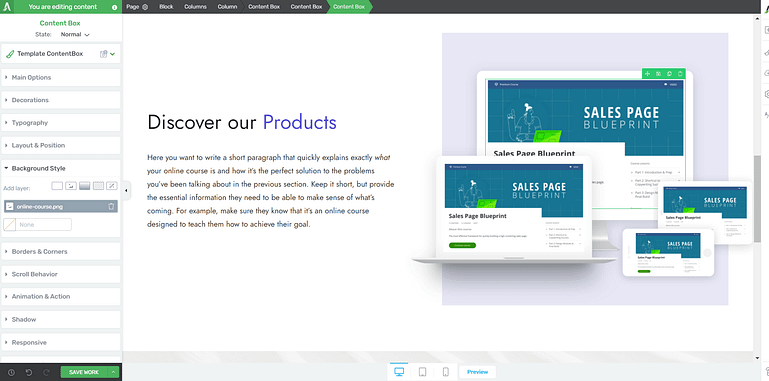Click the SAVE WORK button
Image resolution: width=769 pixels, height=381 pixels.
(84, 373)
